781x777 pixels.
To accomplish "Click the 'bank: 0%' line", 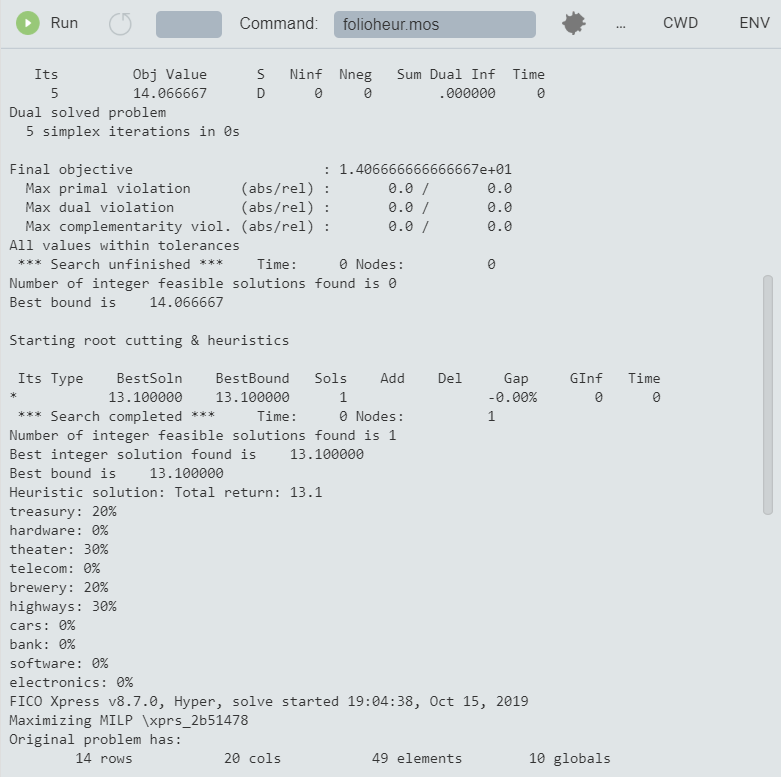I will (42, 645).
